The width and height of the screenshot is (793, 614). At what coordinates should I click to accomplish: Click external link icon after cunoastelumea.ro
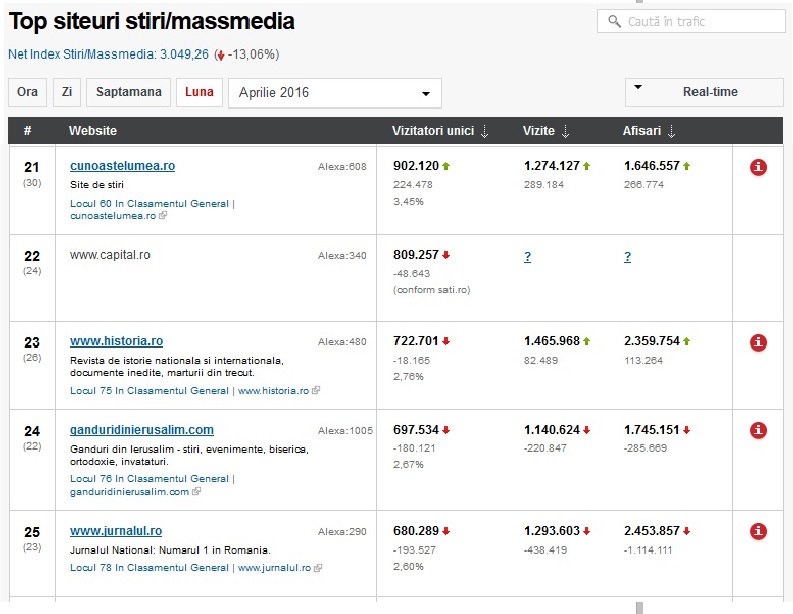[x=163, y=215]
